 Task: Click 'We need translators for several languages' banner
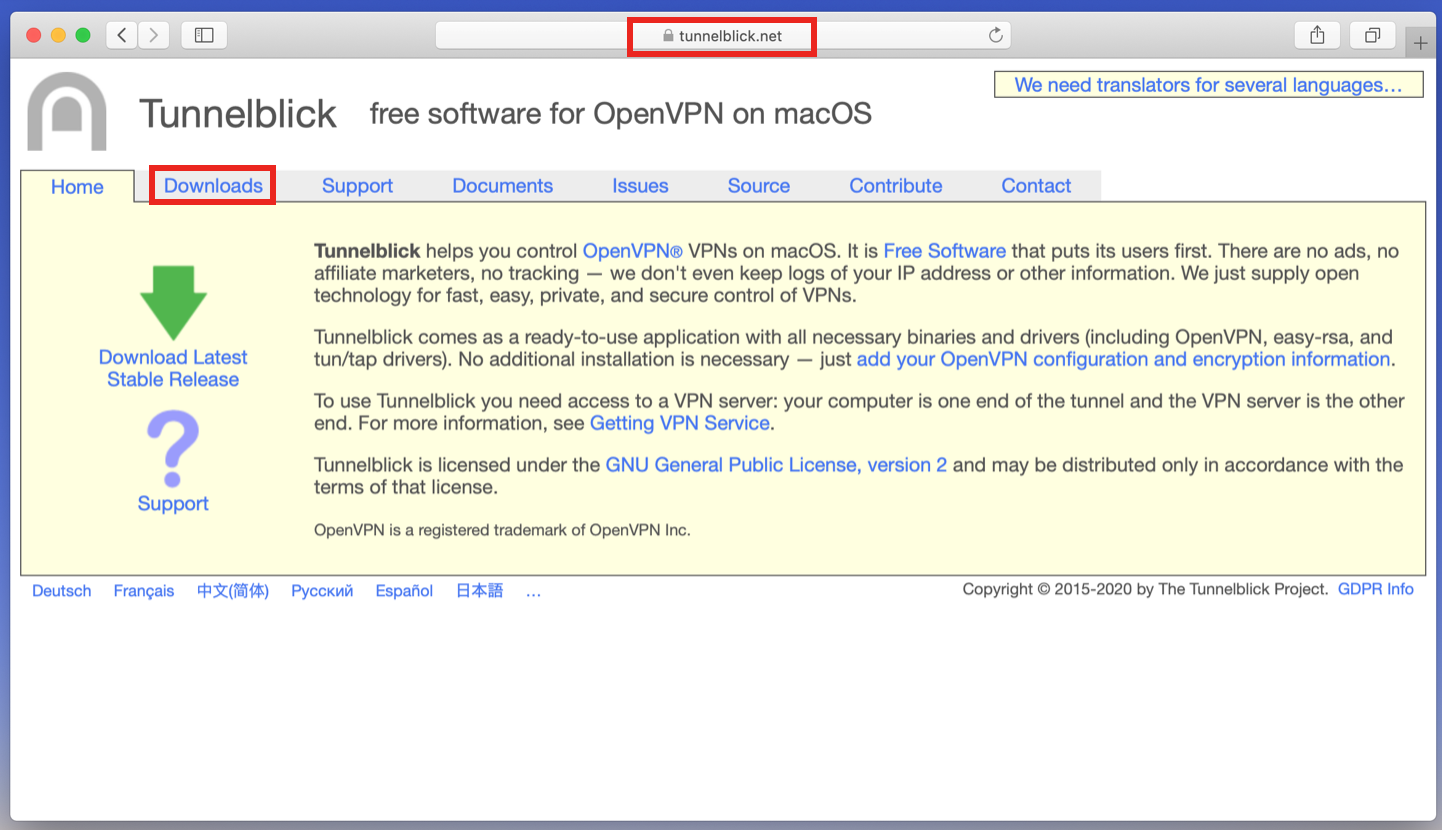[x=1208, y=85]
